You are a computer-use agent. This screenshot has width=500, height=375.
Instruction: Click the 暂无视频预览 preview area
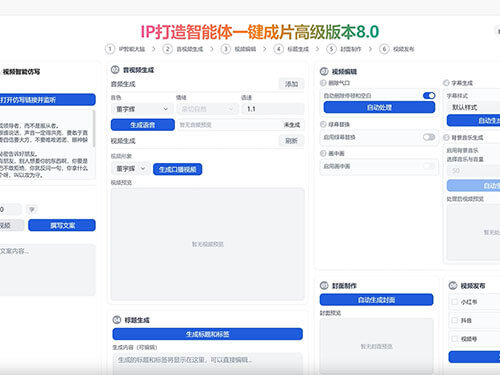pyautogui.click(x=208, y=244)
